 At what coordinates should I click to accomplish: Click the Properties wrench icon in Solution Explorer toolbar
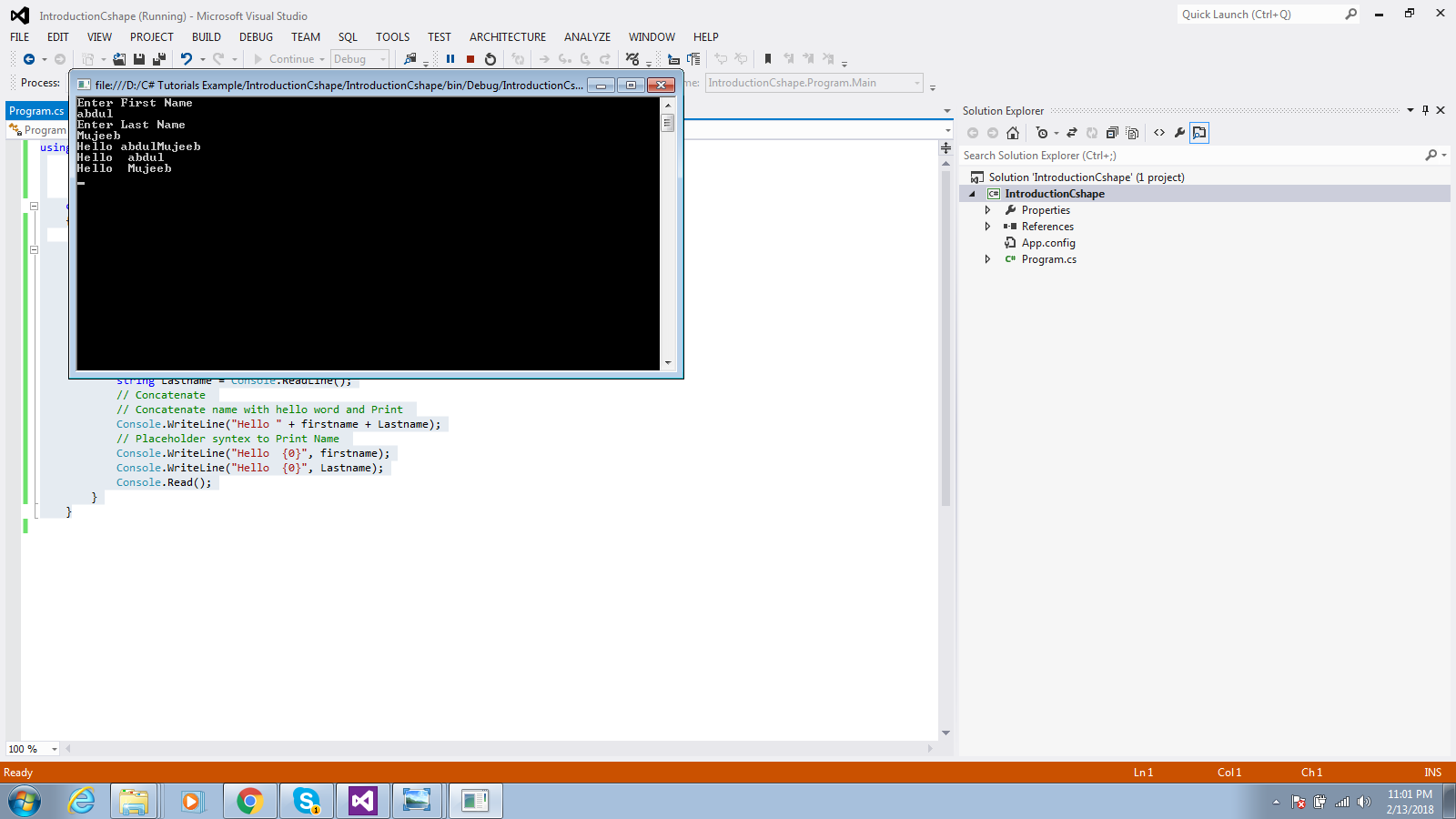point(1180,132)
